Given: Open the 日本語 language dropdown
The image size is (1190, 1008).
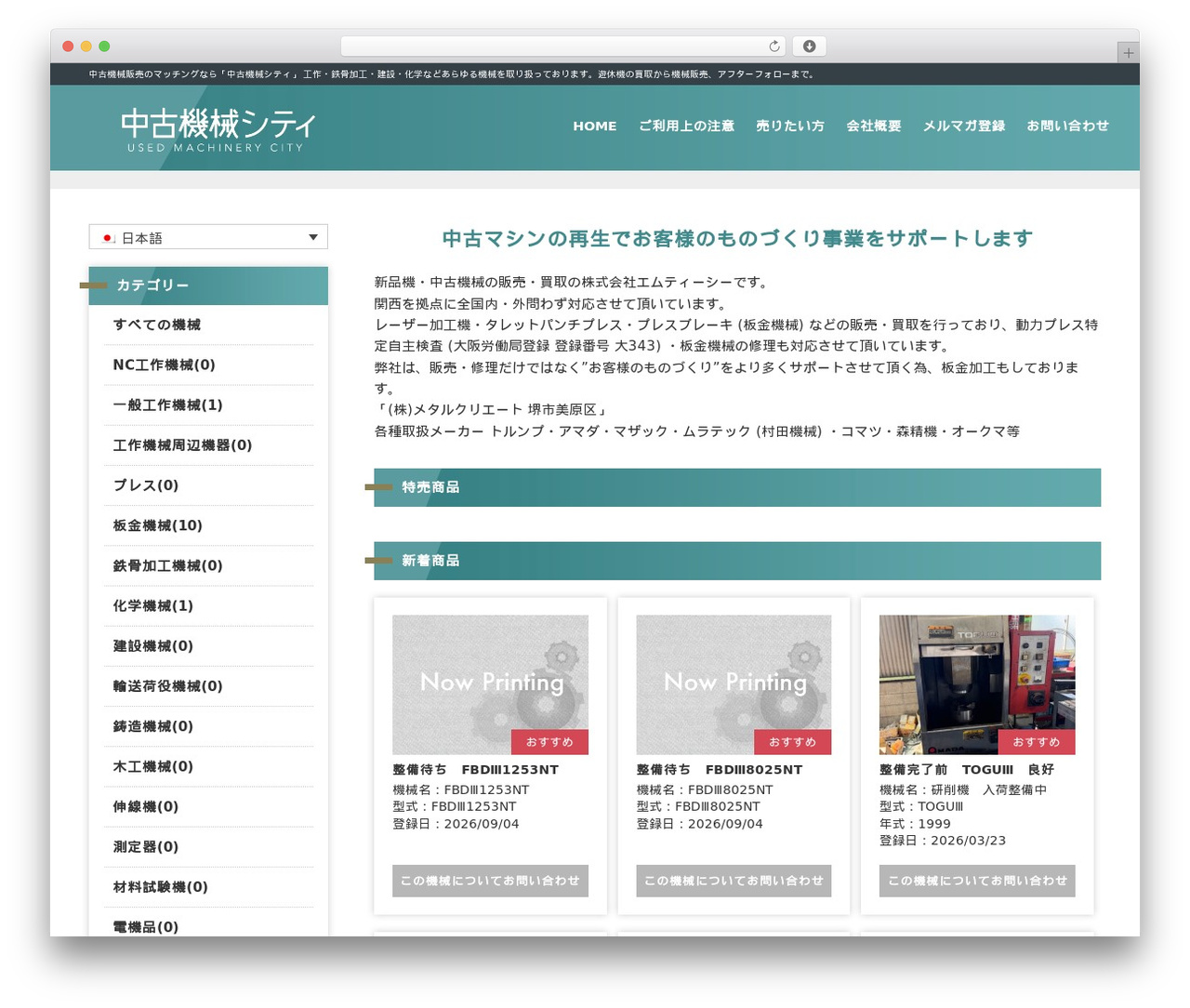Looking at the screenshot, I should [x=208, y=237].
